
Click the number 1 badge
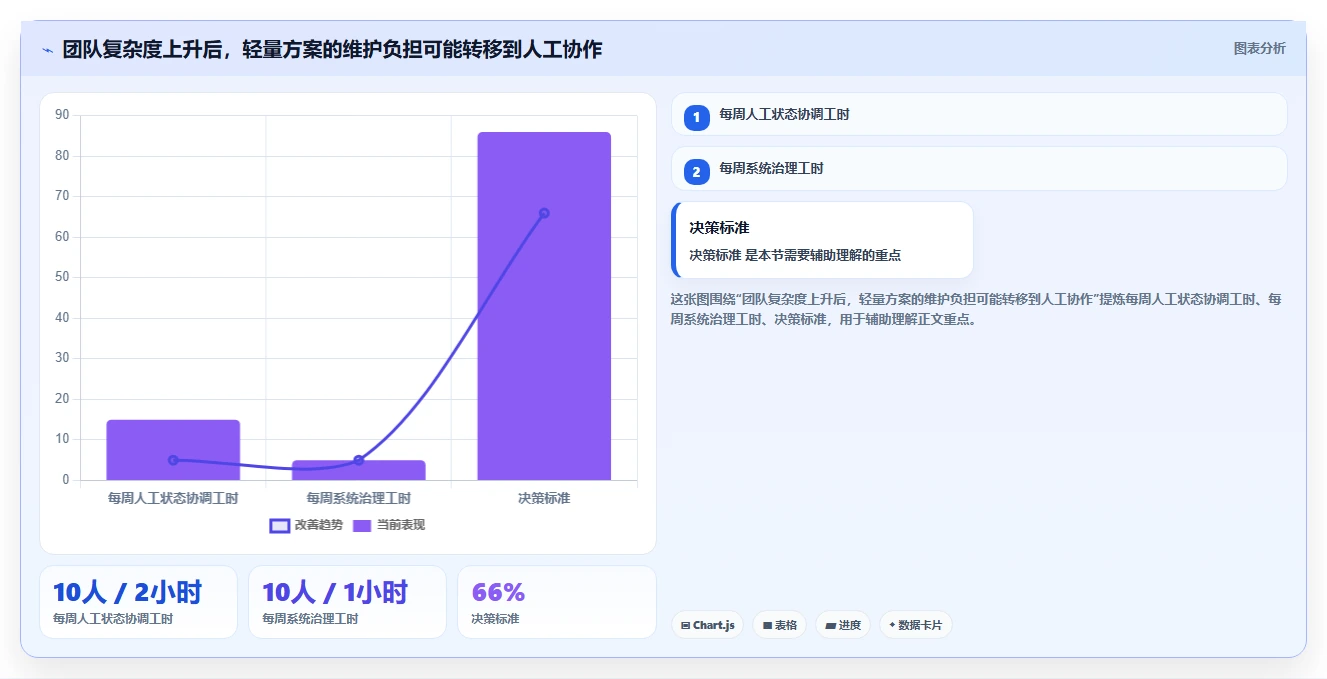[x=697, y=117]
